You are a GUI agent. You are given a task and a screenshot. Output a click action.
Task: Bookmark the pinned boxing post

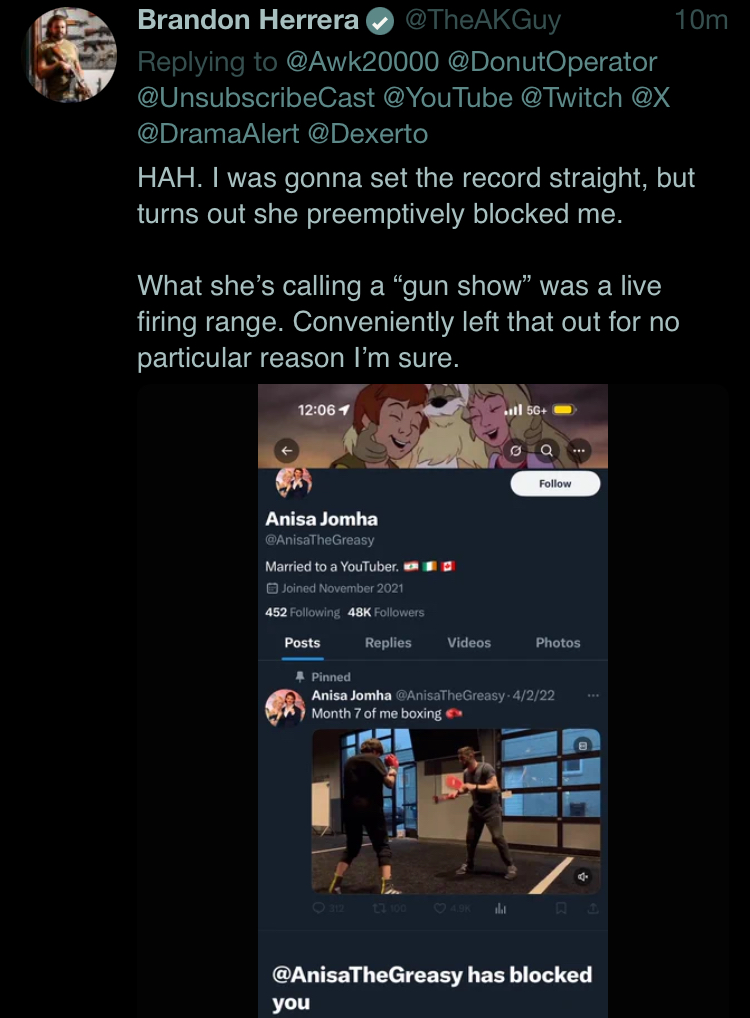pyautogui.click(x=561, y=908)
